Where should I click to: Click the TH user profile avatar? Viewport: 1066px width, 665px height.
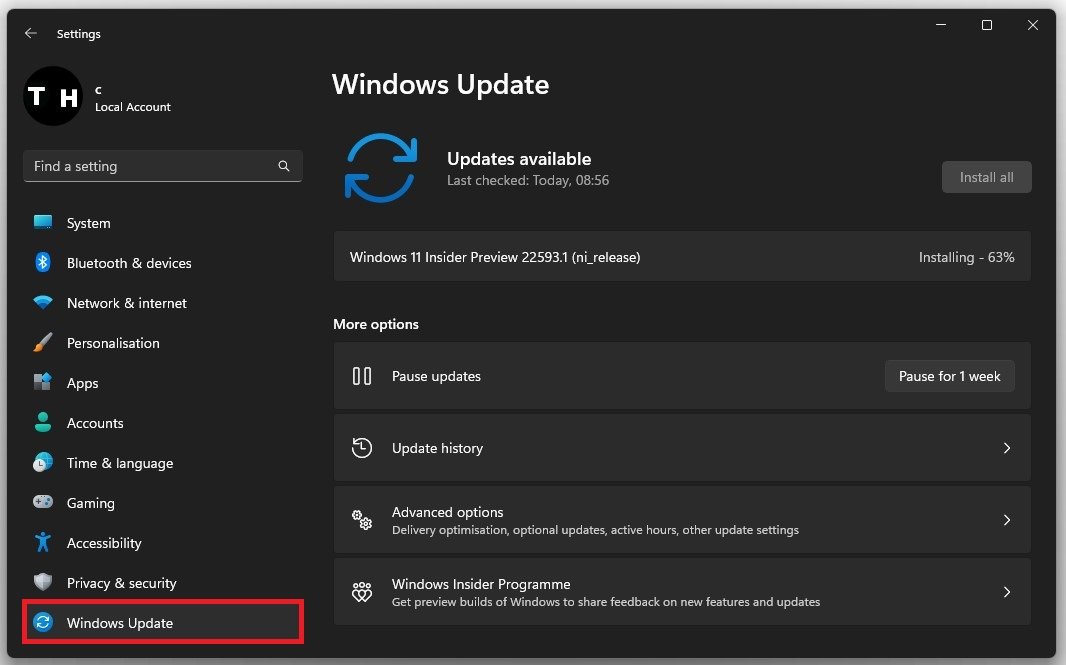[x=53, y=96]
